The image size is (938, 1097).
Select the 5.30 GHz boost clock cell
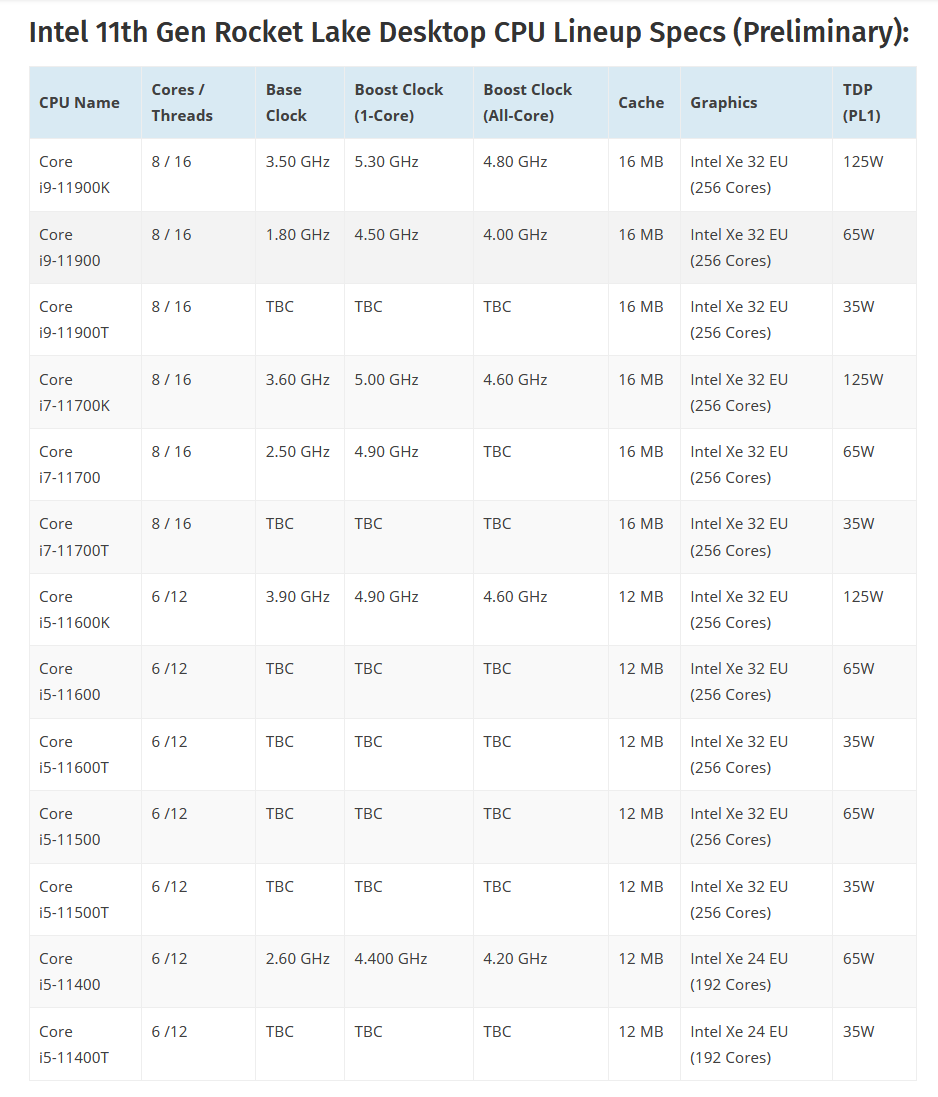tap(386, 162)
